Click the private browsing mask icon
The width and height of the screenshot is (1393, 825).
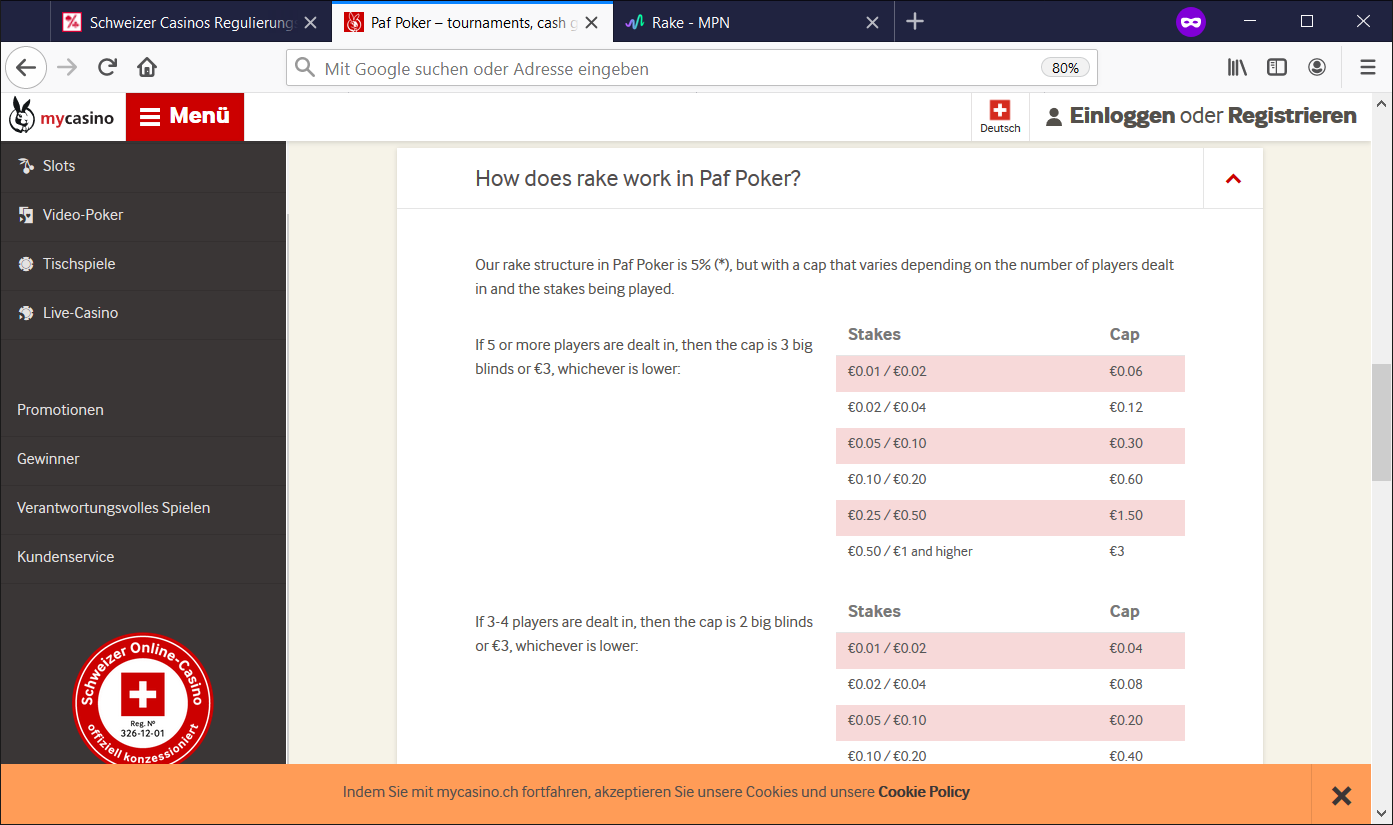point(1191,22)
